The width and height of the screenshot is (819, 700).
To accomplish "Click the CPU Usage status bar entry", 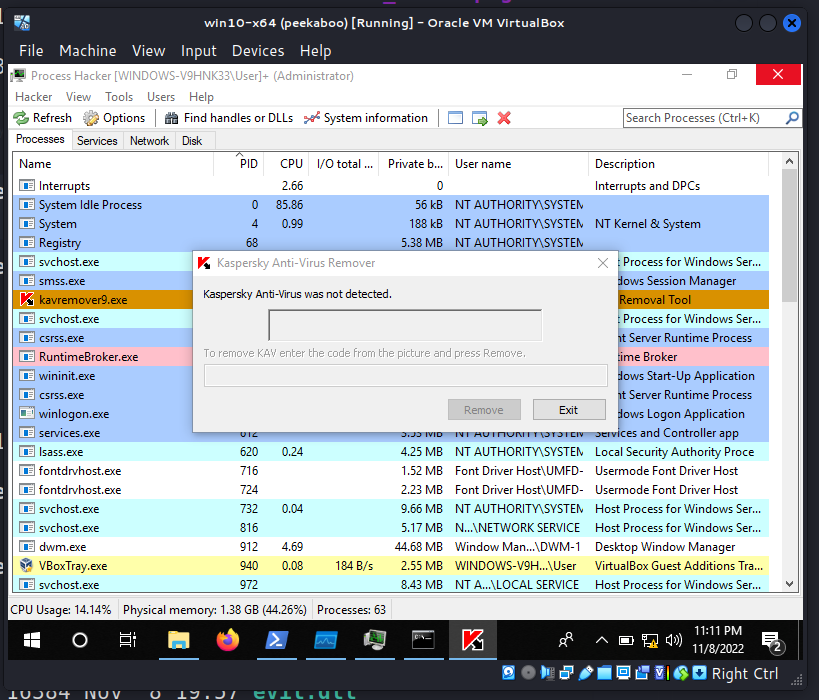I will 61,610.
